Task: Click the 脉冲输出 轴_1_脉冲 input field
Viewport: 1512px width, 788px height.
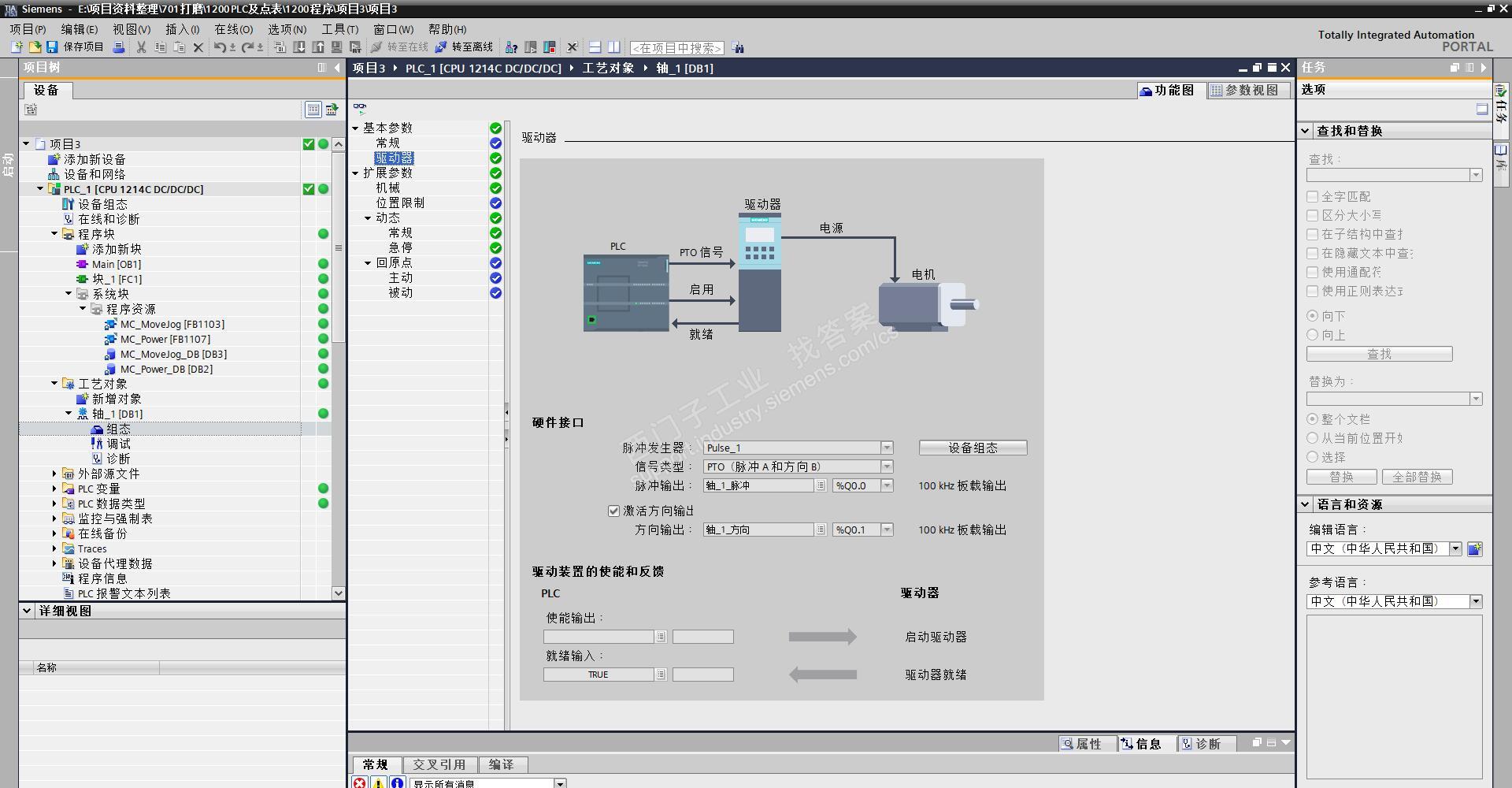Action: point(759,485)
